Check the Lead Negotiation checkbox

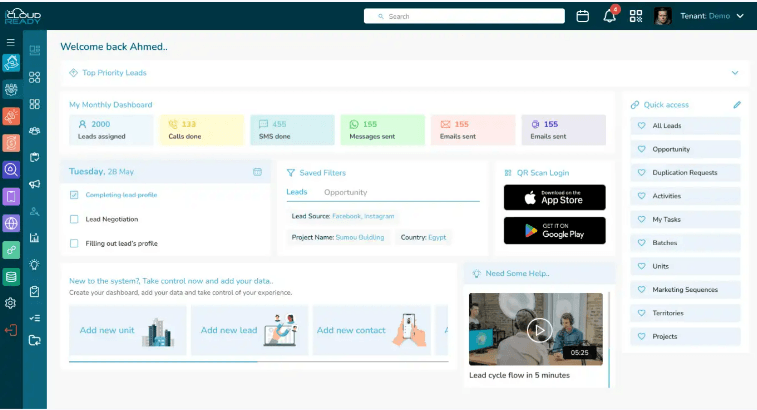tap(74, 219)
